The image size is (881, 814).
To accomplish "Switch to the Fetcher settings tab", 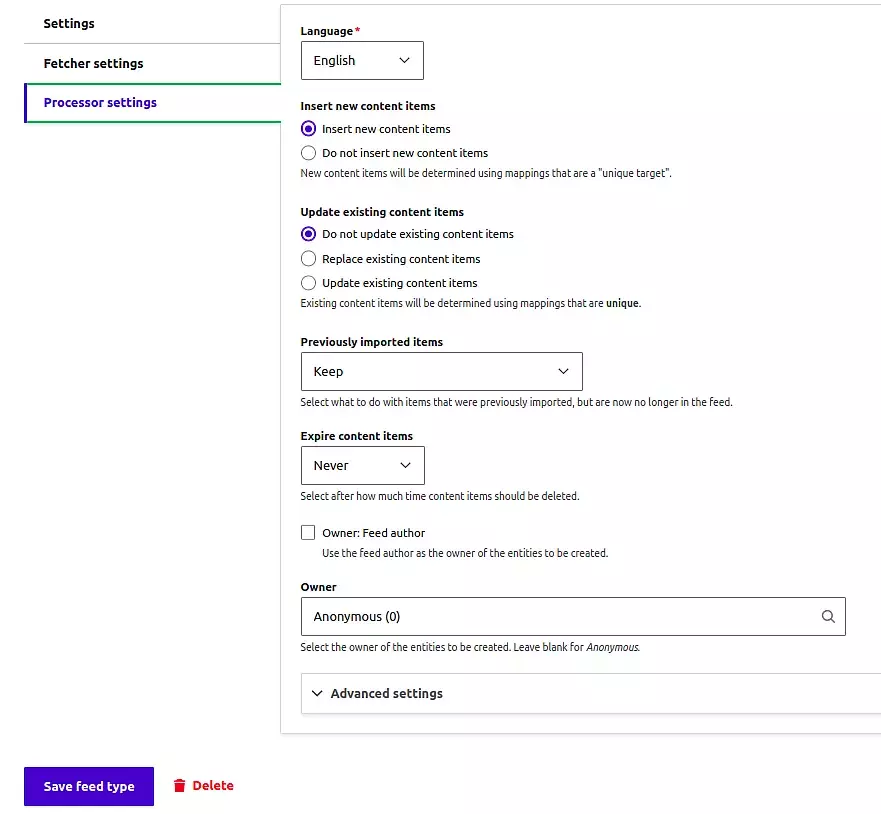I will point(93,63).
